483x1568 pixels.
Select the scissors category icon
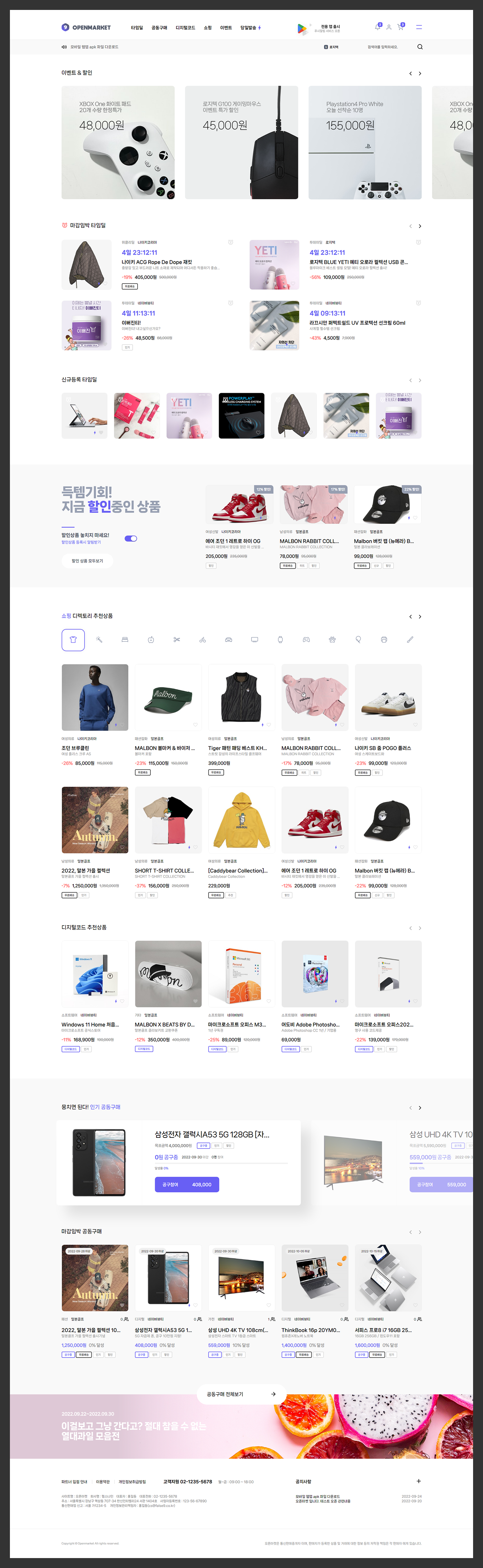click(176, 640)
